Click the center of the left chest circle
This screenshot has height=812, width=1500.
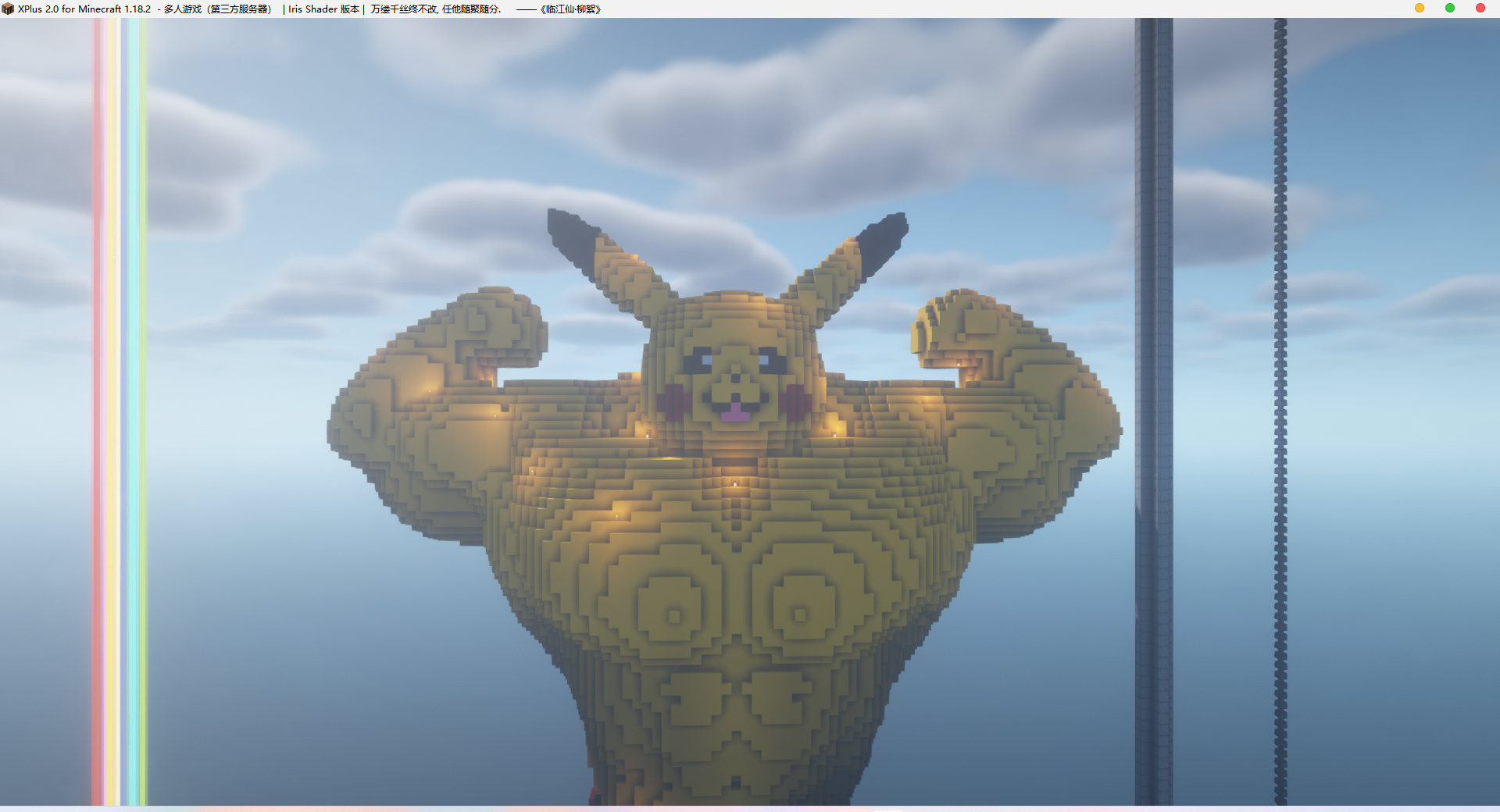[x=673, y=615]
